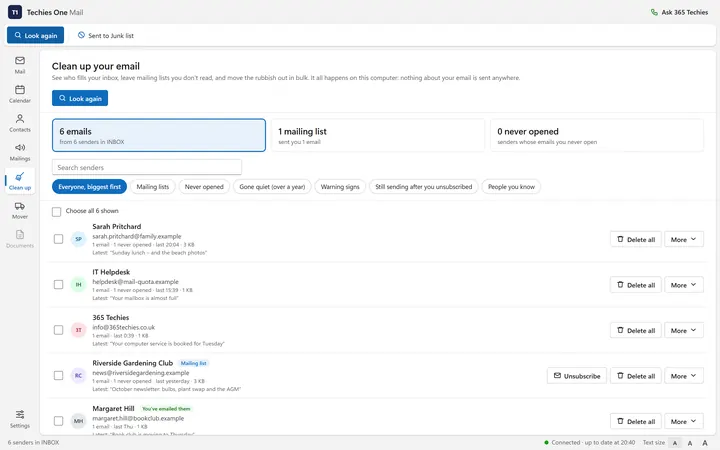Tick IT Helpdesk's checkbox
Viewport: 720px width, 450px height.
tap(58, 284)
